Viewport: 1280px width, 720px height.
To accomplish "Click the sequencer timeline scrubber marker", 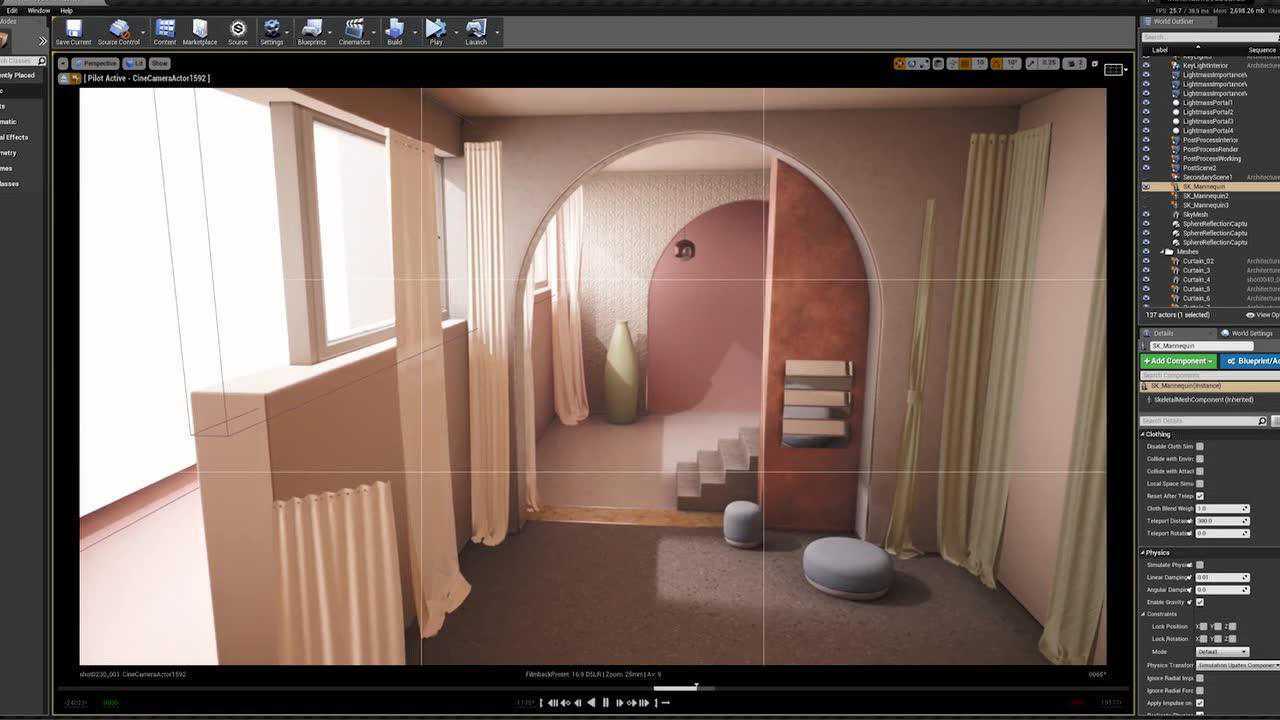I will [x=696, y=687].
